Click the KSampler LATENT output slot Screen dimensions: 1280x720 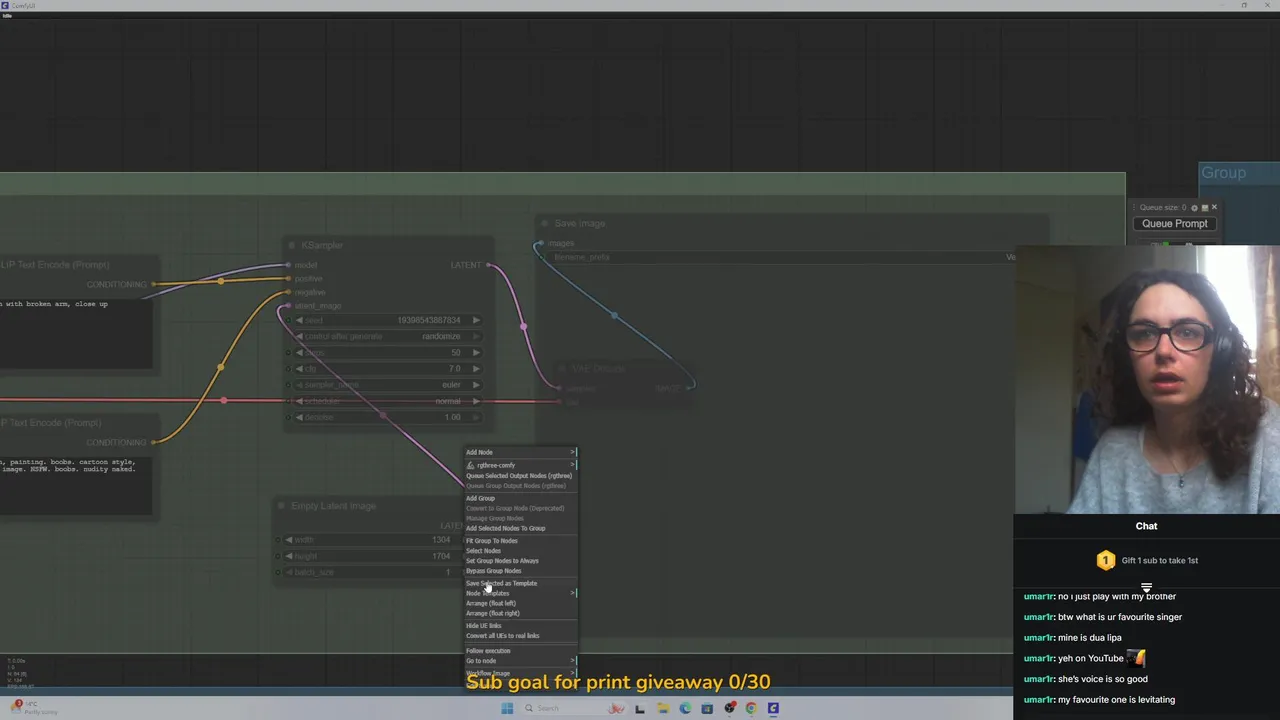coord(488,265)
